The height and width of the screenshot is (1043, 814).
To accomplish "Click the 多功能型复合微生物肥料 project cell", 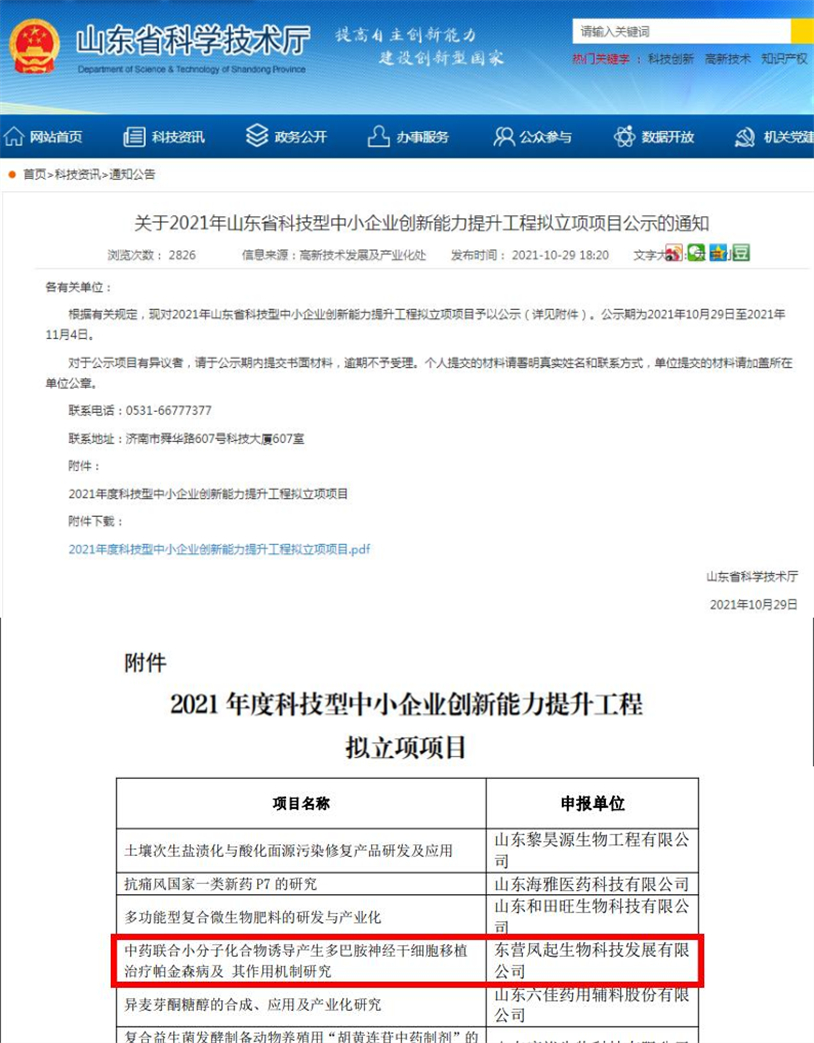I will click(301, 917).
